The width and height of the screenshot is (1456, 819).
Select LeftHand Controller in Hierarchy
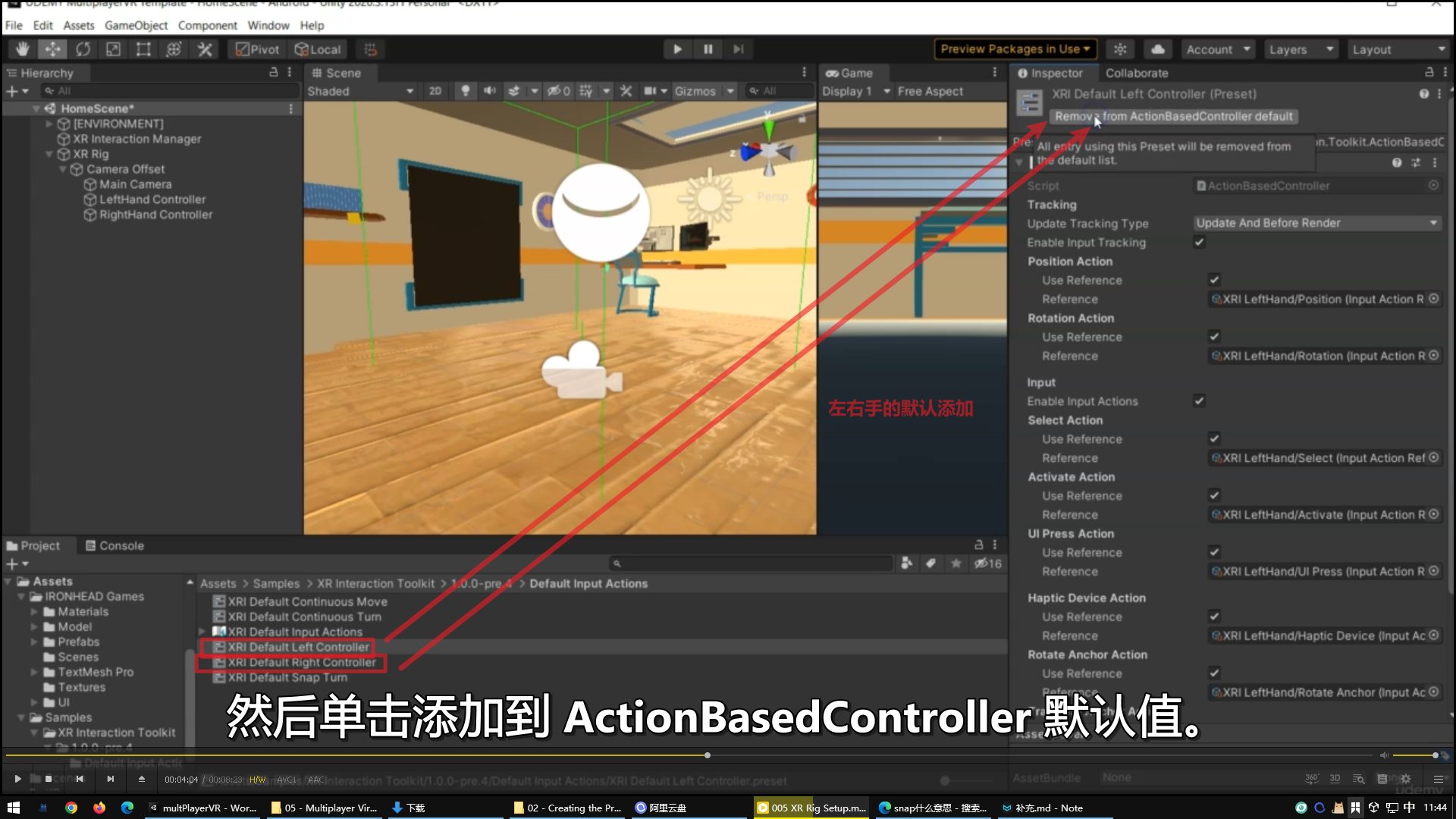tap(152, 199)
